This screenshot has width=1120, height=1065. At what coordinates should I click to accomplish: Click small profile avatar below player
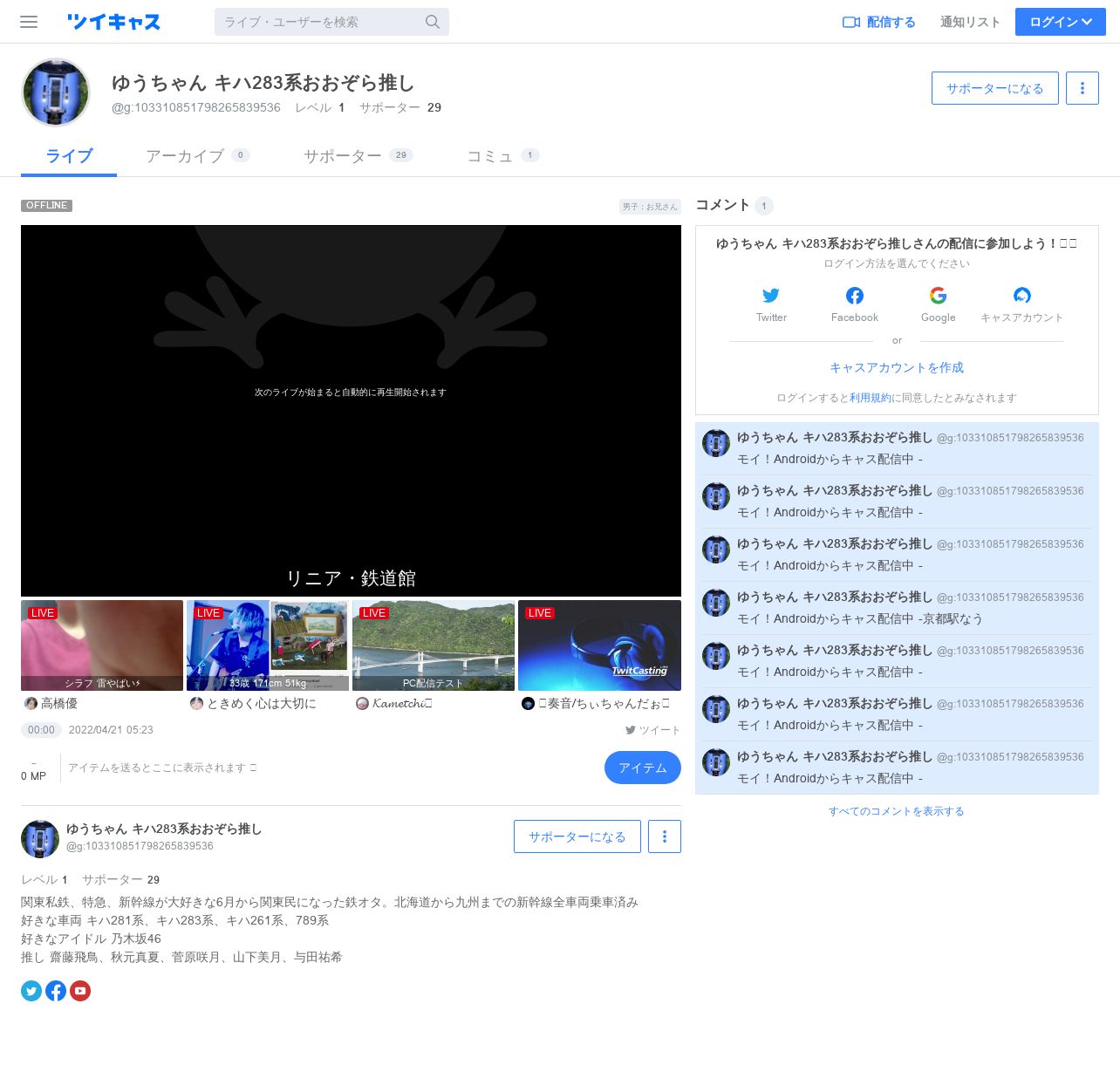coord(40,839)
